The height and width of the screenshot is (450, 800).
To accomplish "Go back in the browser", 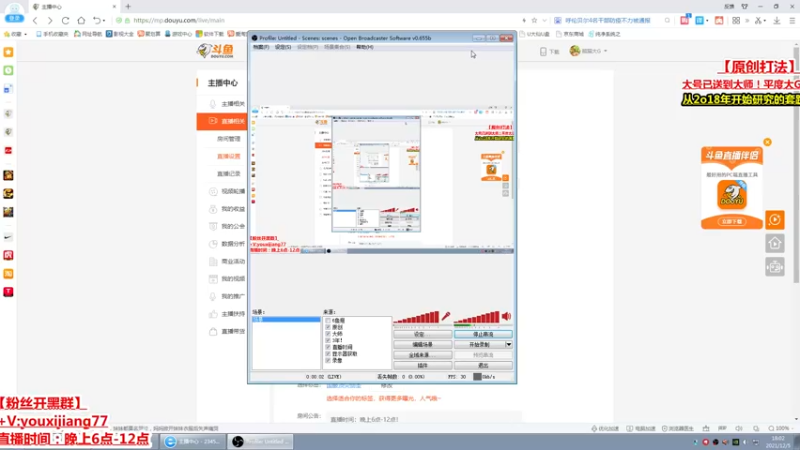I will (35, 20).
